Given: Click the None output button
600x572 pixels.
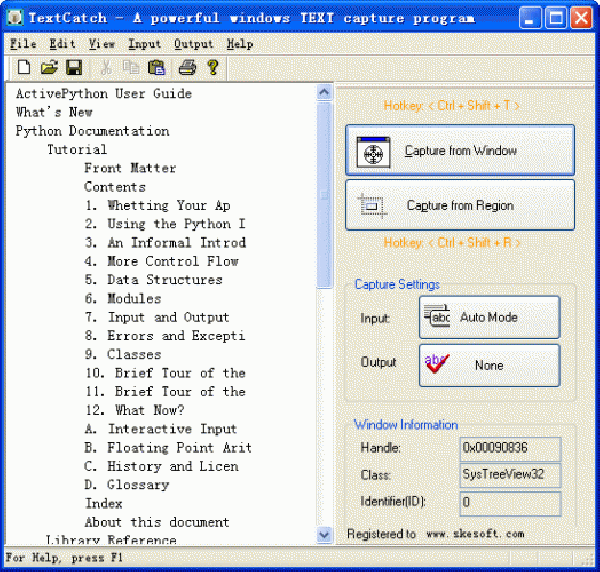Looking at the screenshot, I should [x=489, y=365].
